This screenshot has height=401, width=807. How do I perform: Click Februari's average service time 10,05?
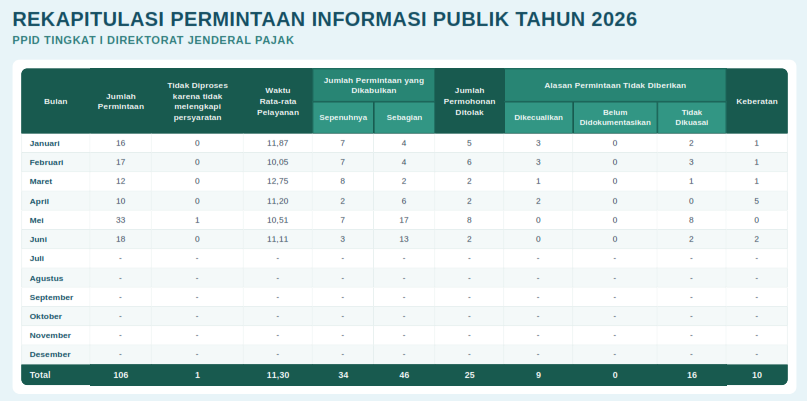(x=278, y=162)
